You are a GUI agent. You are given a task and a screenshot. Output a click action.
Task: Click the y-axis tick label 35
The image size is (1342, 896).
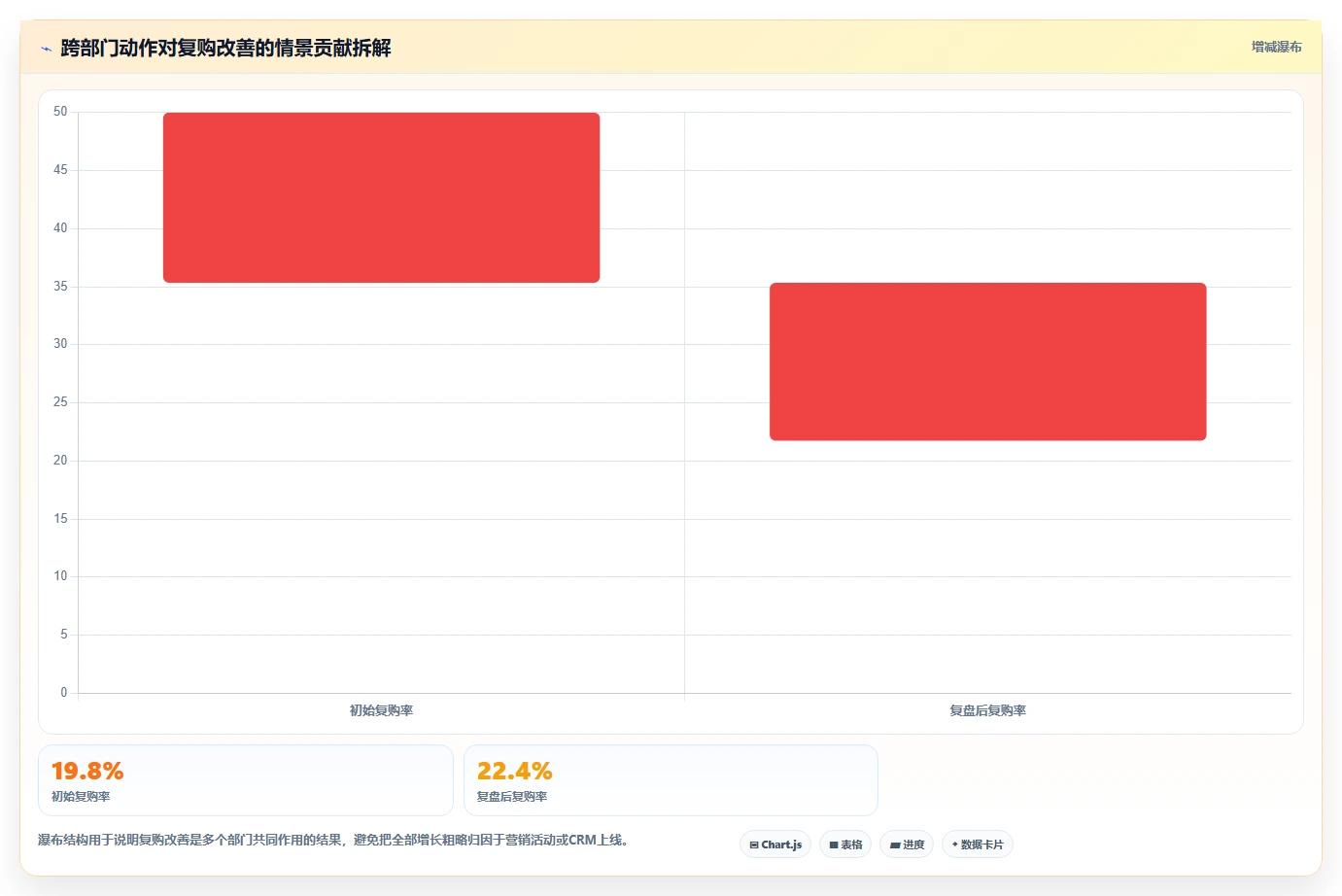click(x=60, y=287)
